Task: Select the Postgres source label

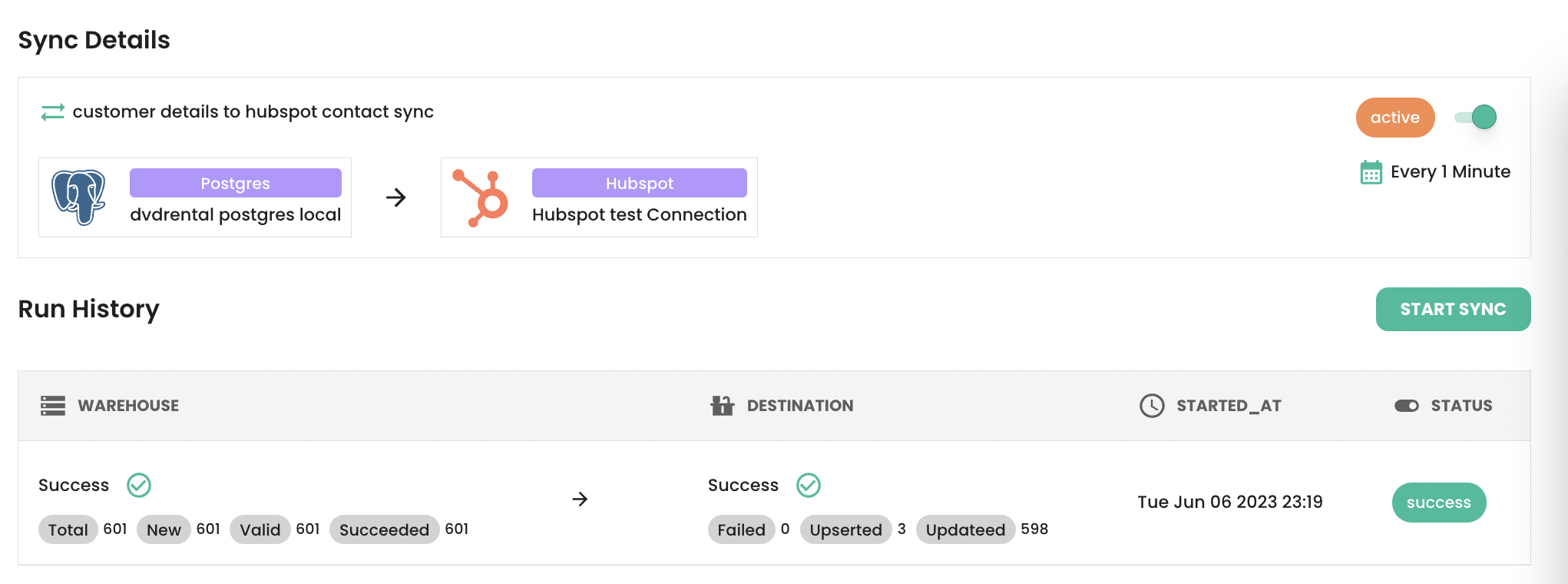Action: pos(236,183)
